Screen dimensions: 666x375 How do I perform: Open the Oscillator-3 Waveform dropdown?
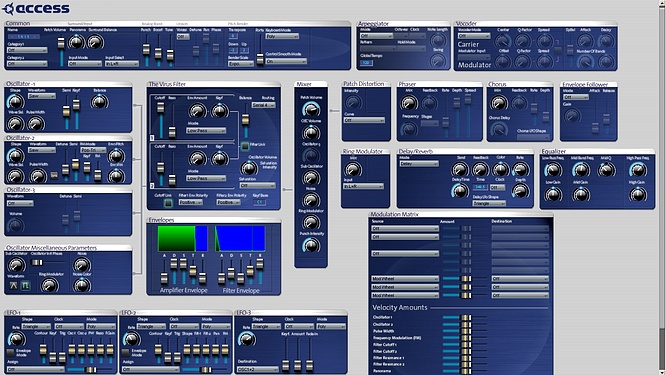[20, 204]
